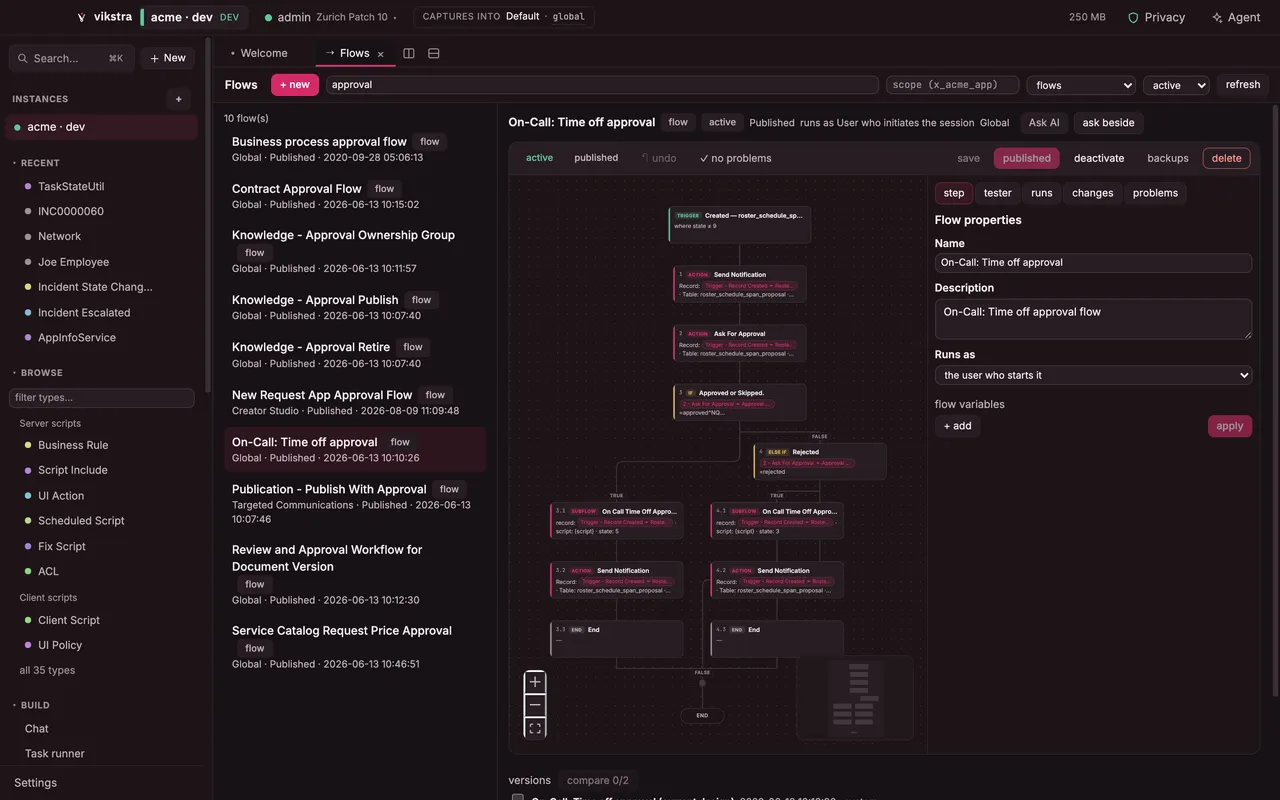Undo the last flow change
1280x800 pixels.
coord(658,158)
